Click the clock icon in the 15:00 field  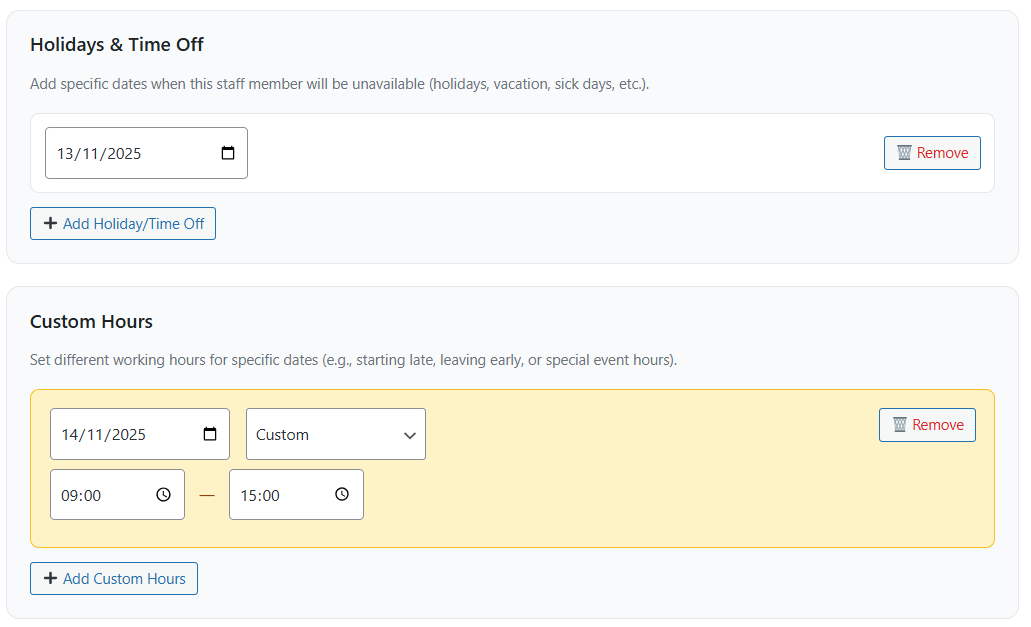click(342, 494)
